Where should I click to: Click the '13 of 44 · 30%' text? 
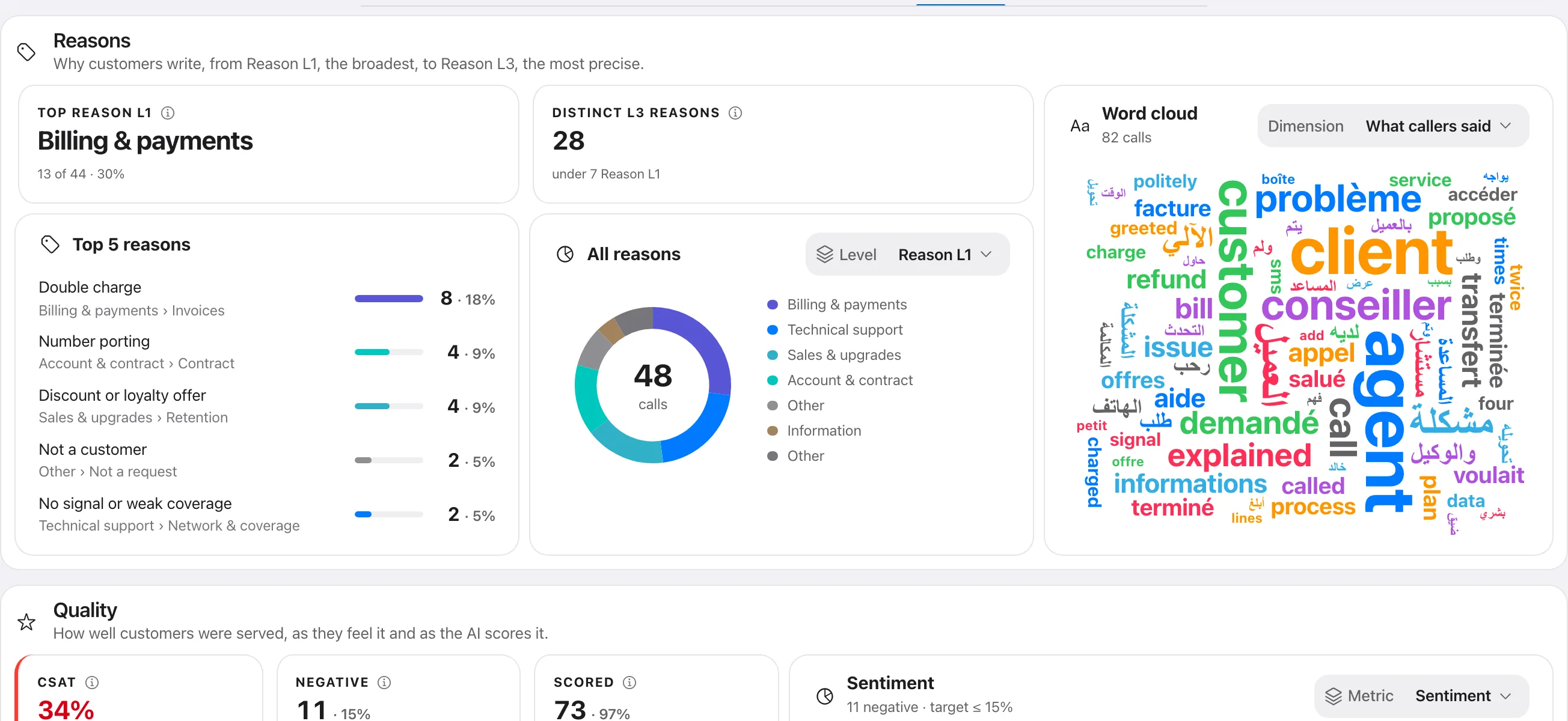pos(81,174)
